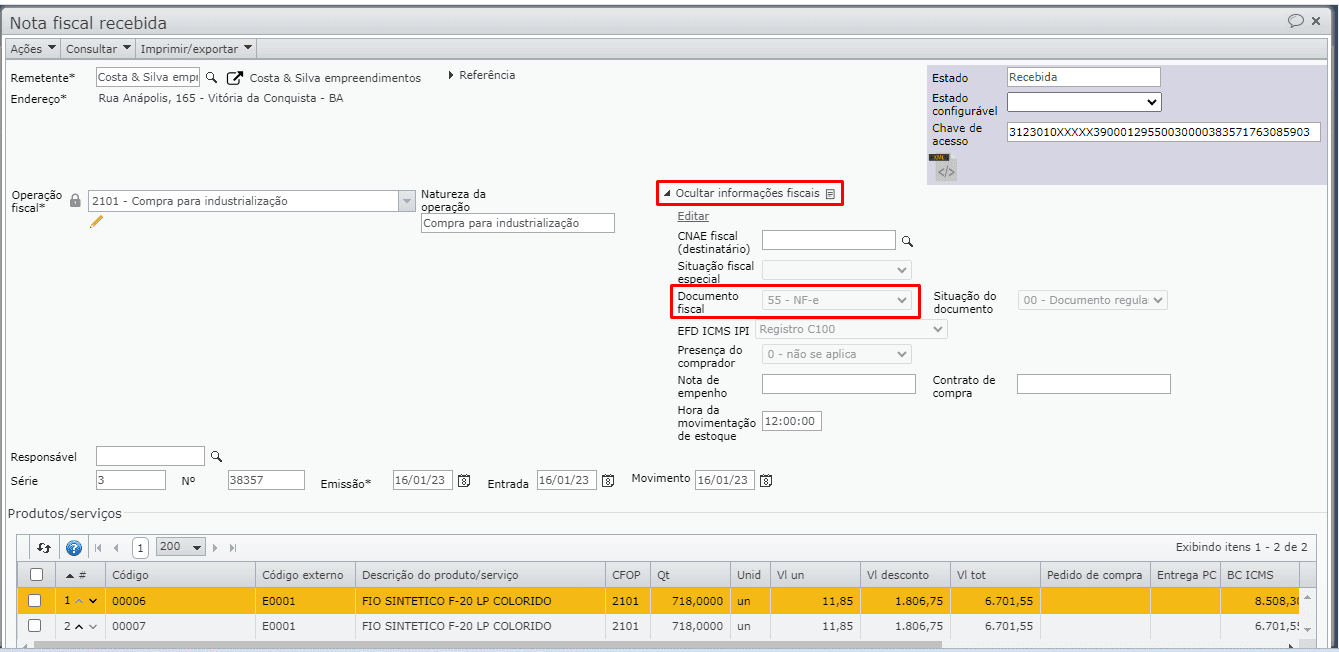Image resolution: width=1339 pixels, height=652 pixels.
Task: Check the row checkbox for item 00007
Action: coord(35,626)
